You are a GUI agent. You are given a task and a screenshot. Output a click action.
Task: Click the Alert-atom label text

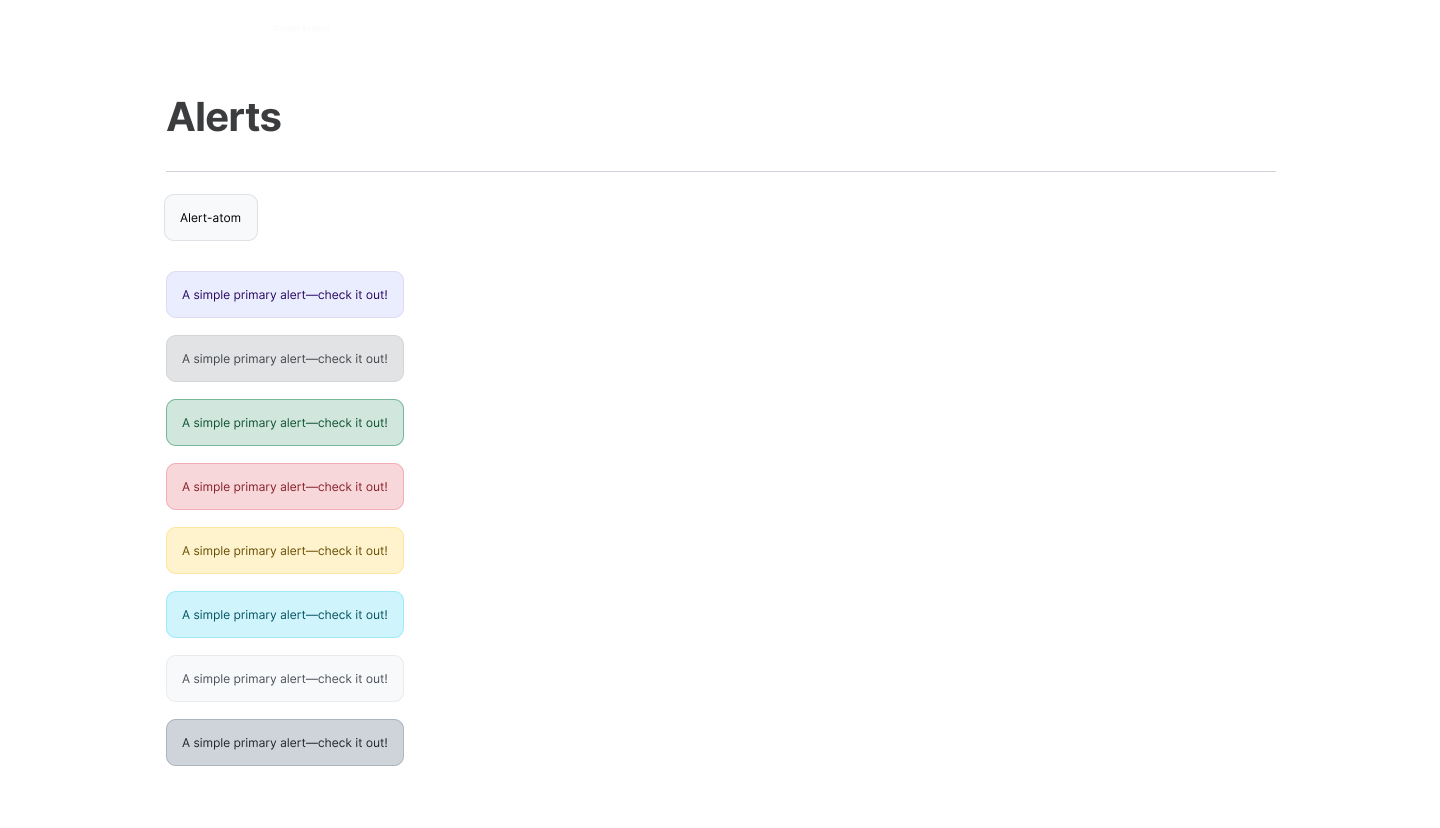[211, 217]
